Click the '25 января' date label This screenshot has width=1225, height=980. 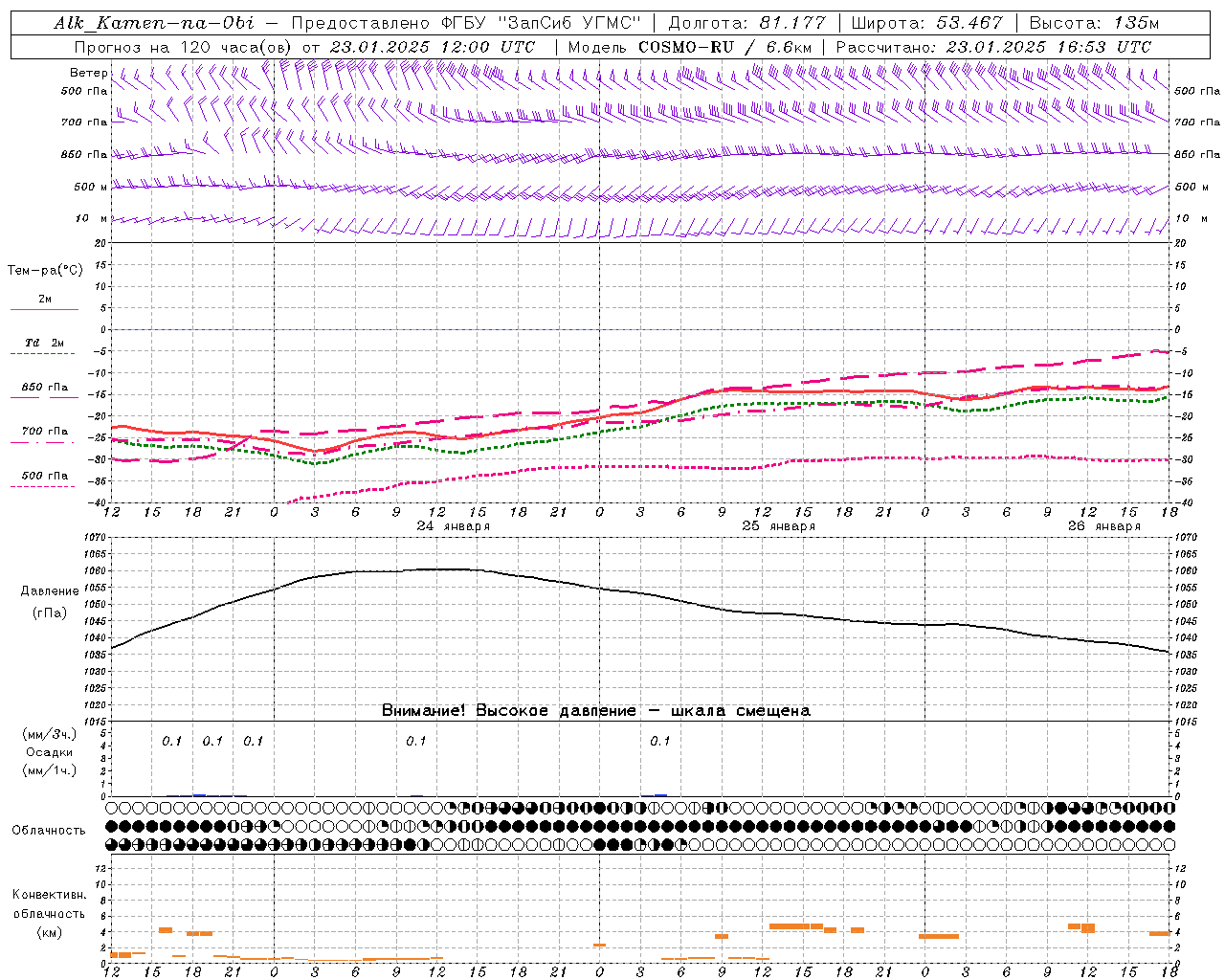point(779,526)
